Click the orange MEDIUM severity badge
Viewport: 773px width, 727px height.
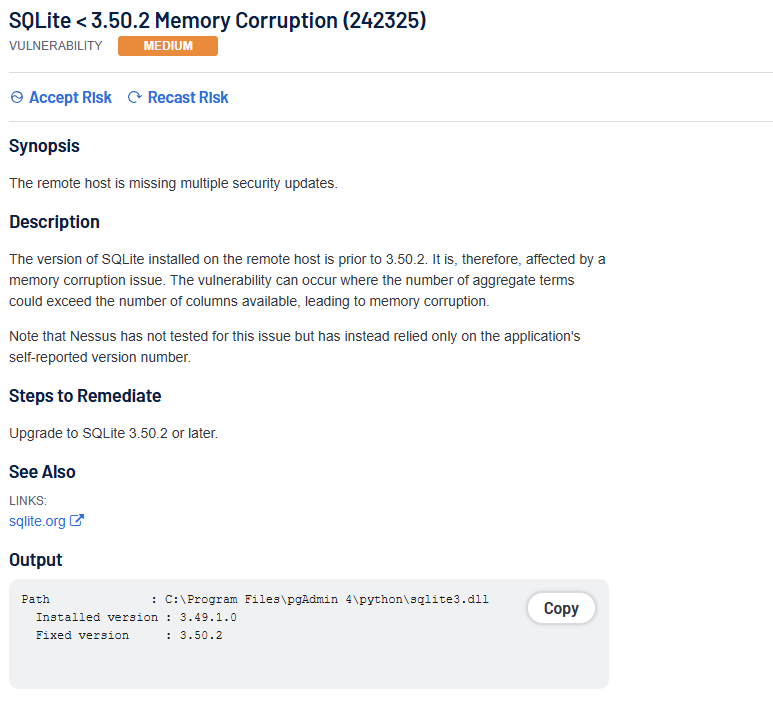point(167,46)
